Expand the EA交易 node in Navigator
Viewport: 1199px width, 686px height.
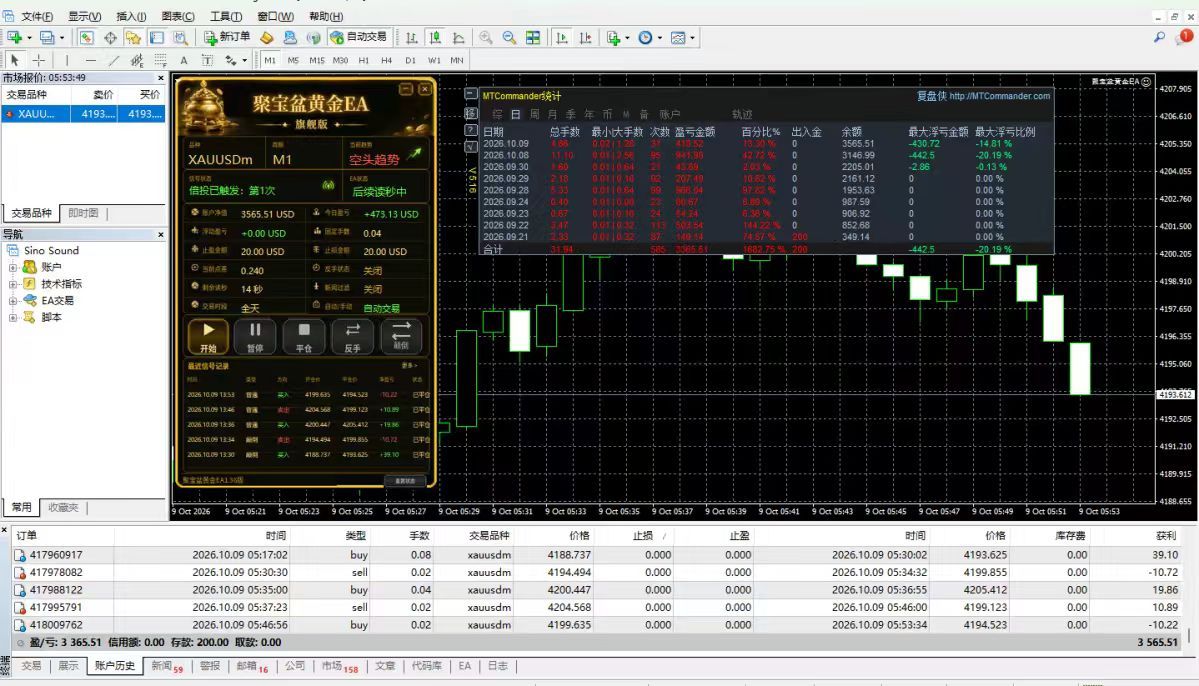tap(13, 301)
